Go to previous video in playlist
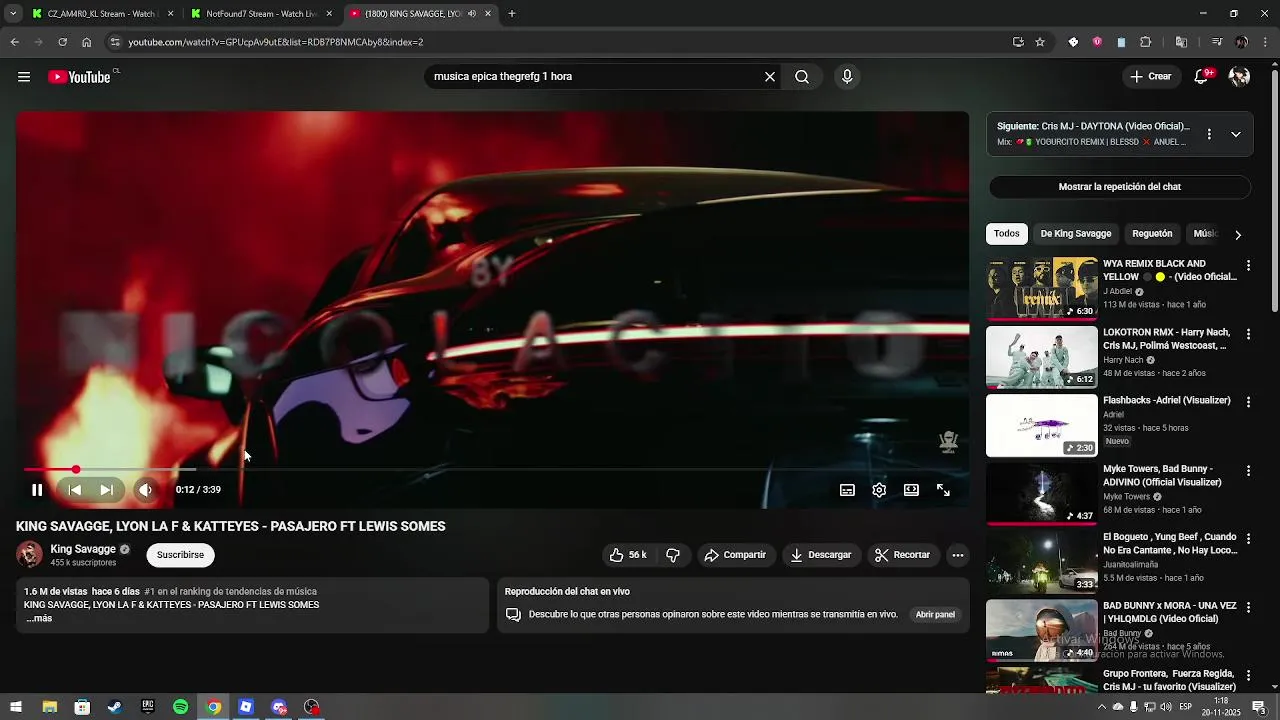Image resolution: width=1280 pixels, height=720 pixels. tap(75, 490)
